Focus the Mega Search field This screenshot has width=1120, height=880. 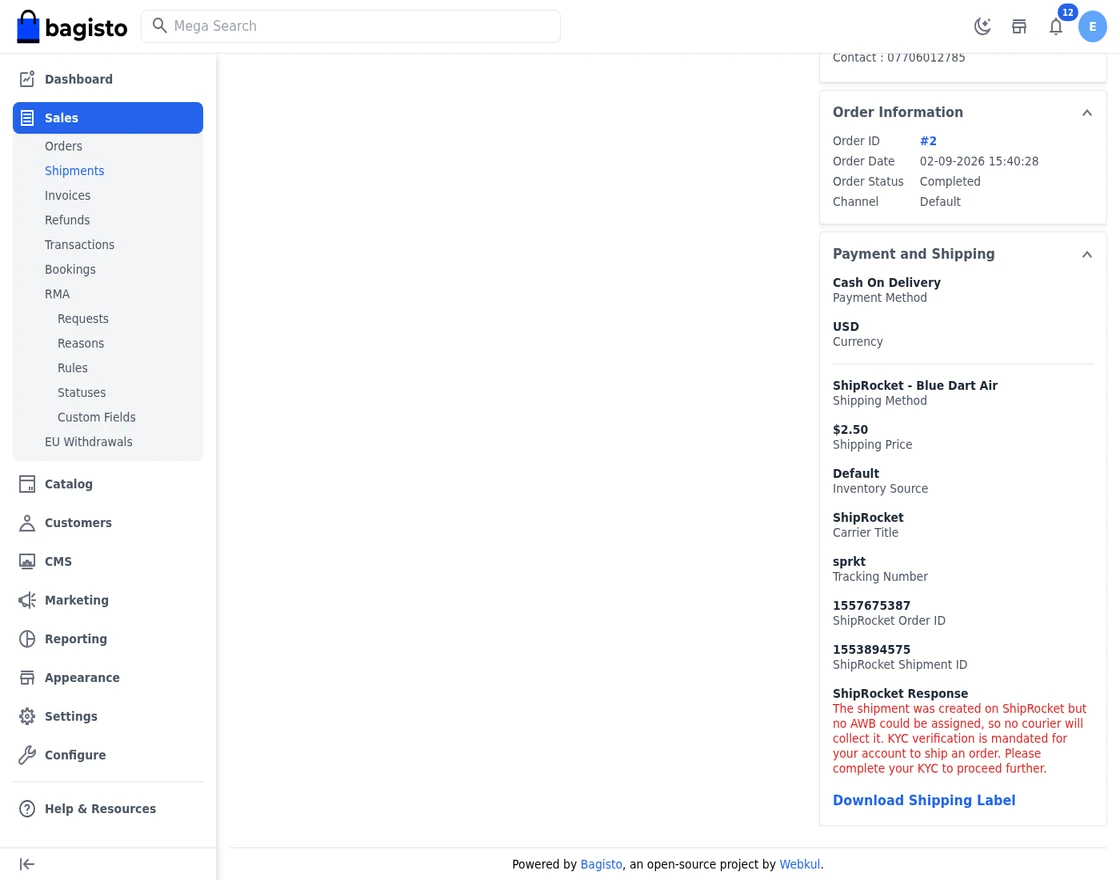click(351, 26)
